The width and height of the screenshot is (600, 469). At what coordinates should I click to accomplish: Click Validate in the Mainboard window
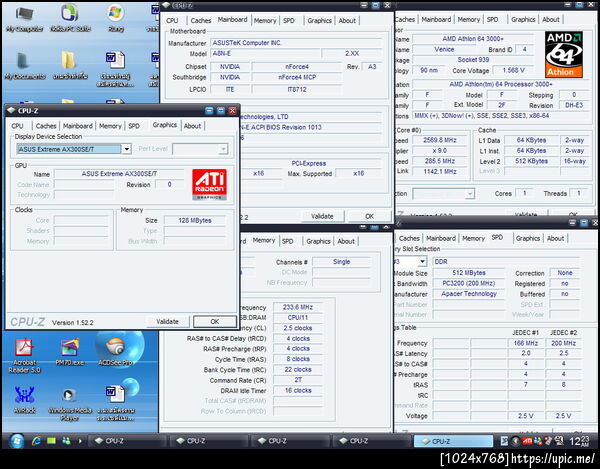click(x=322, y=216)
